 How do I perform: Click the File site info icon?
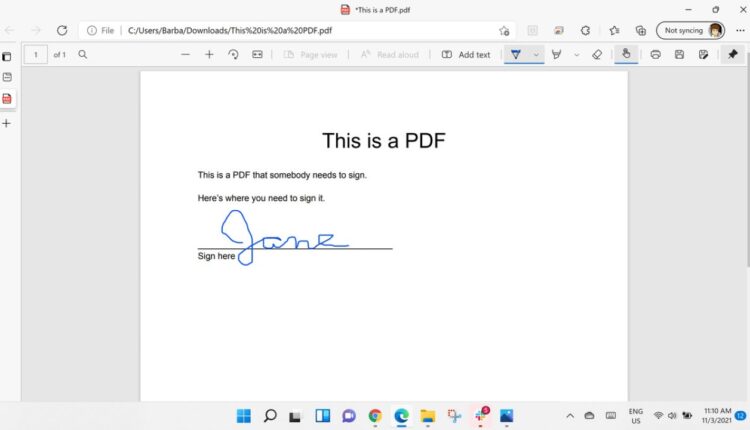(100, 31)
